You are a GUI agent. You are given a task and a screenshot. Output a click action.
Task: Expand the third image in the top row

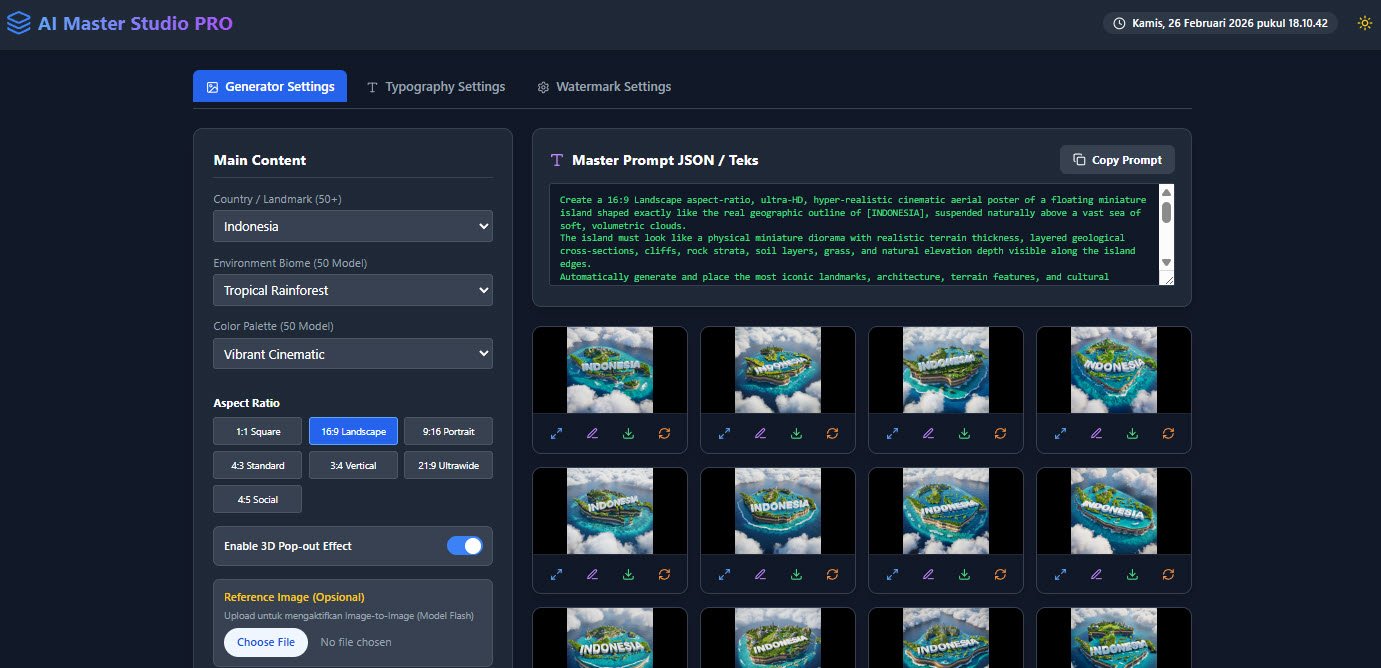point(893,433)
